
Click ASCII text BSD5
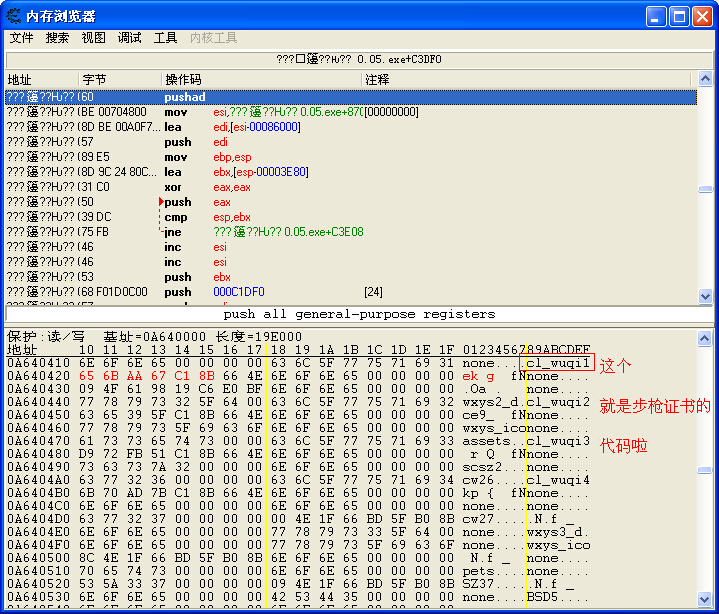click(x=542, y=597)
